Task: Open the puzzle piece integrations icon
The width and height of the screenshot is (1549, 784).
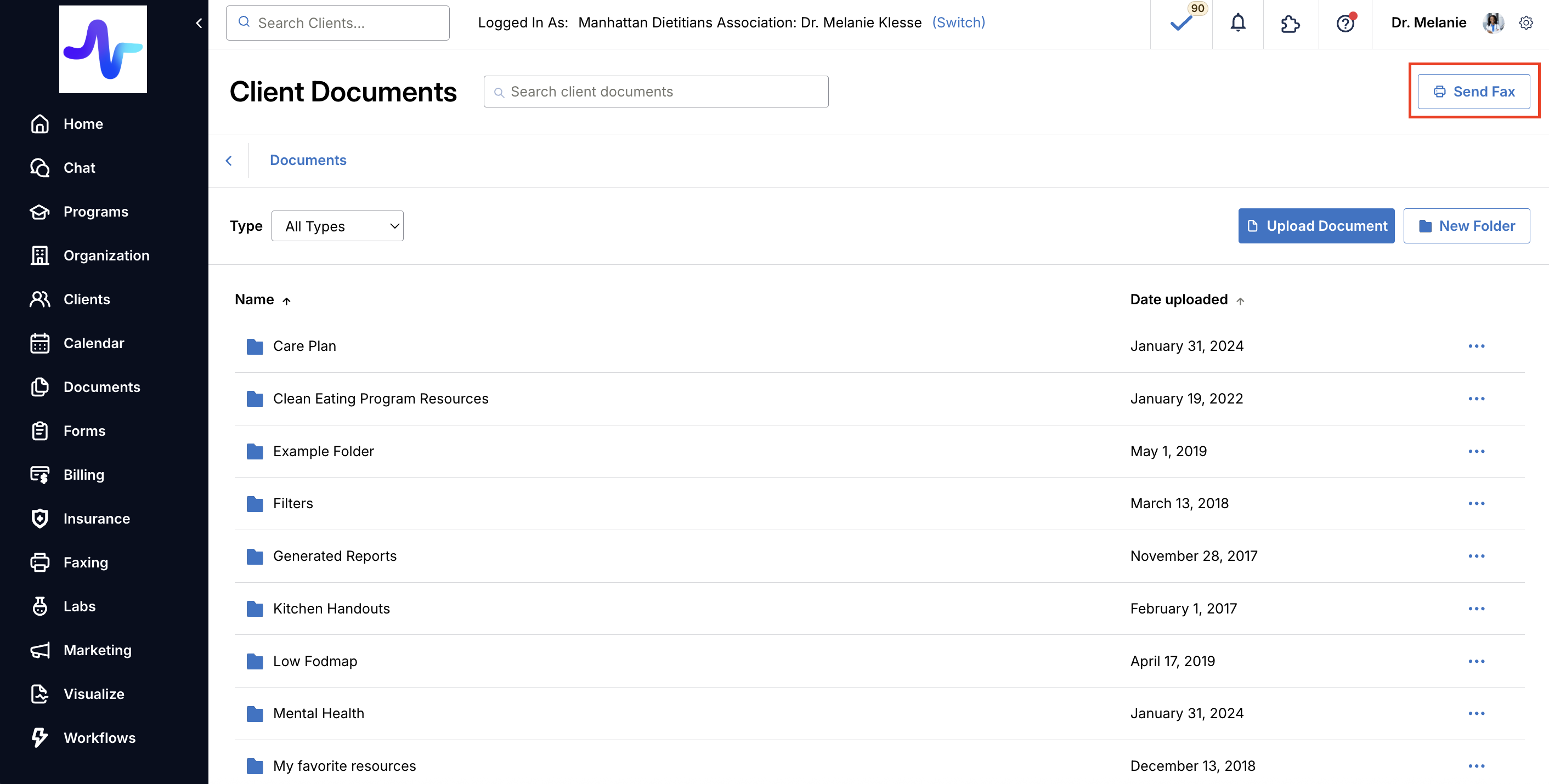Action: click(1291, 23)
